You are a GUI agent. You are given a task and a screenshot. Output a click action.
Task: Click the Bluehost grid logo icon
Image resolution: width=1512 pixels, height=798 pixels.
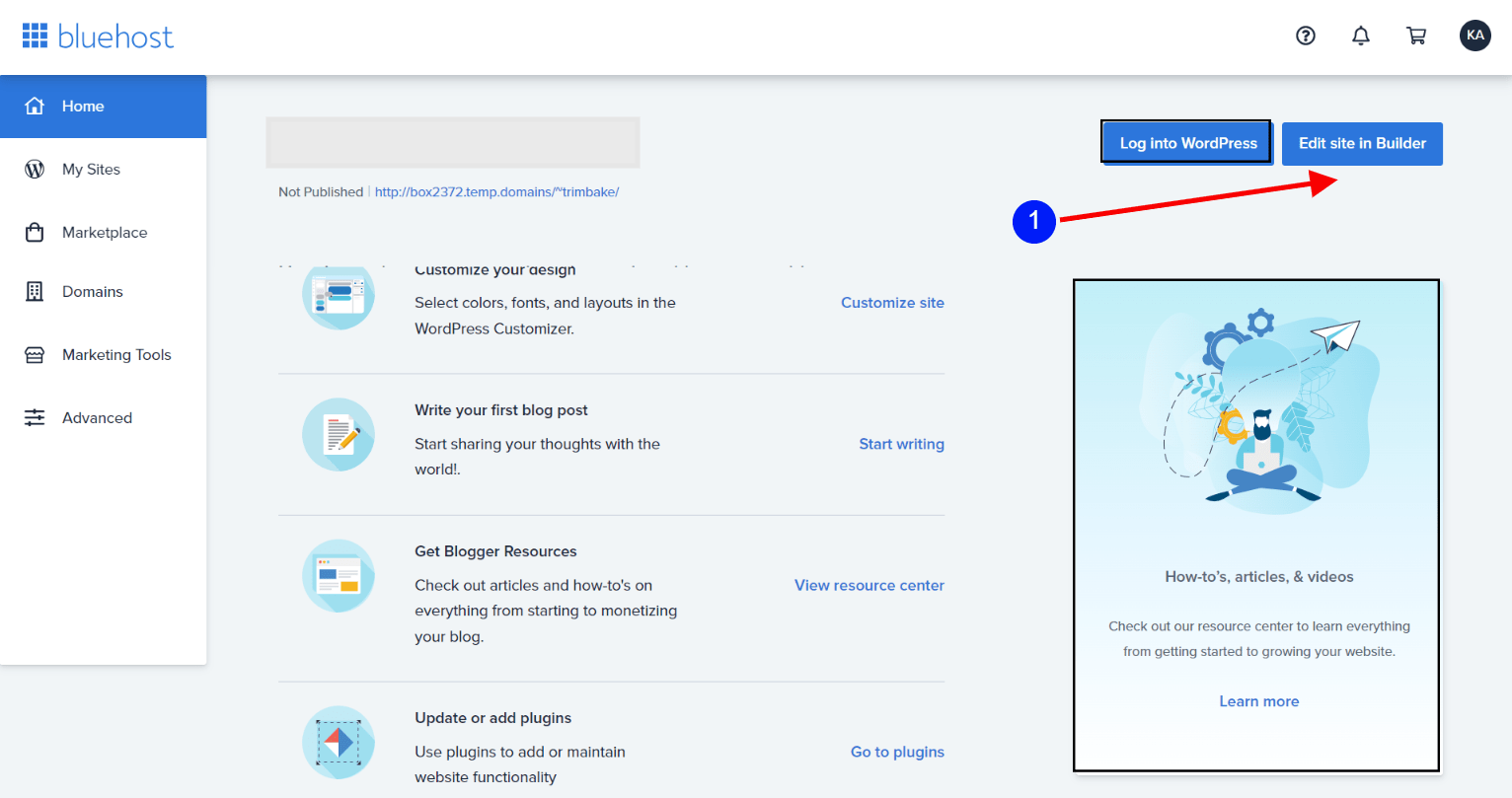pyautogui.click(x=35, y=36)
